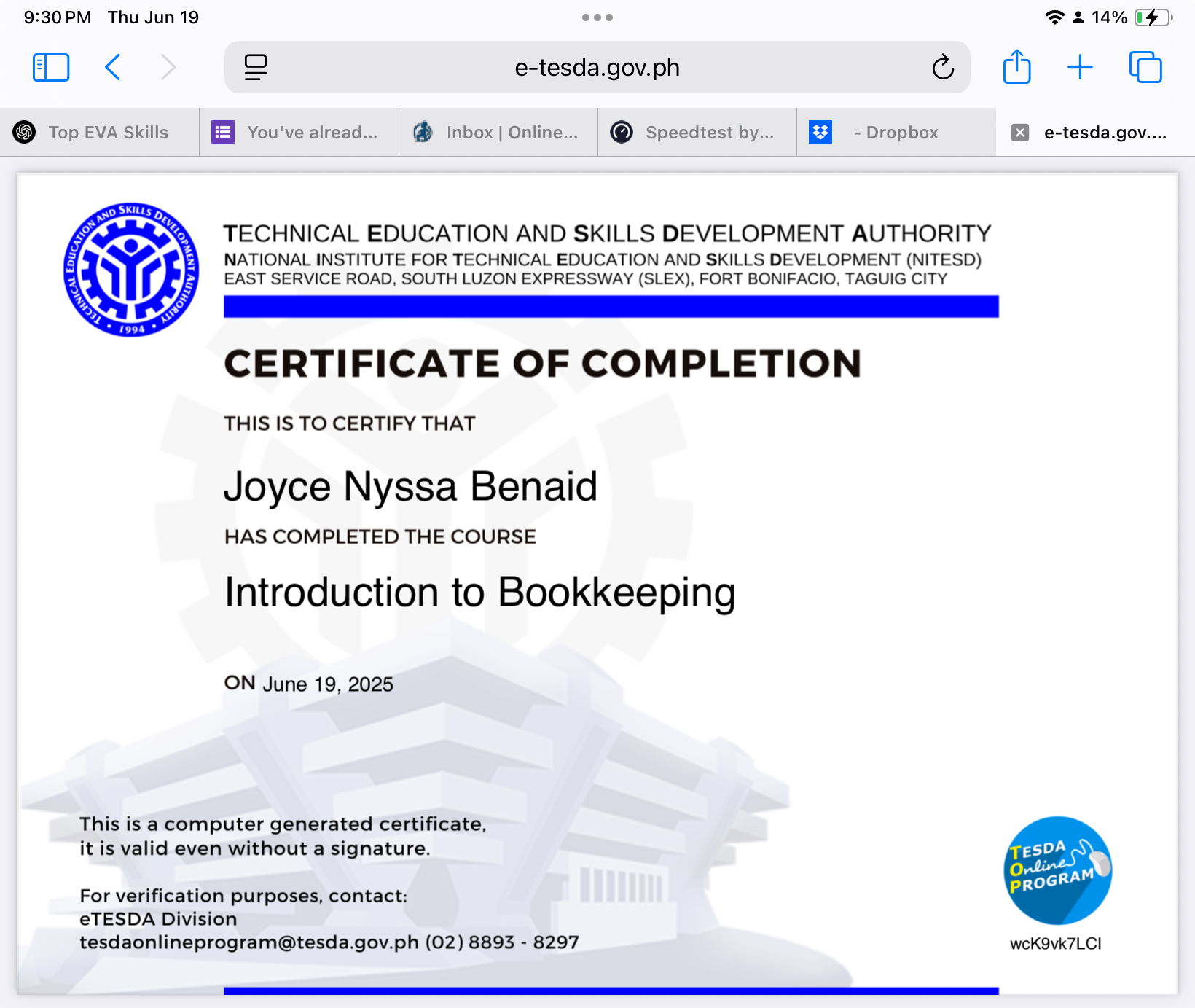
Task: Select the Dropbox tab icon
Action: point(820,132)
